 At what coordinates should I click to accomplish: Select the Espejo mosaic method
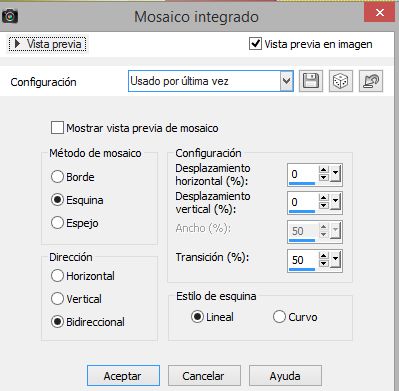coord(57,223)
